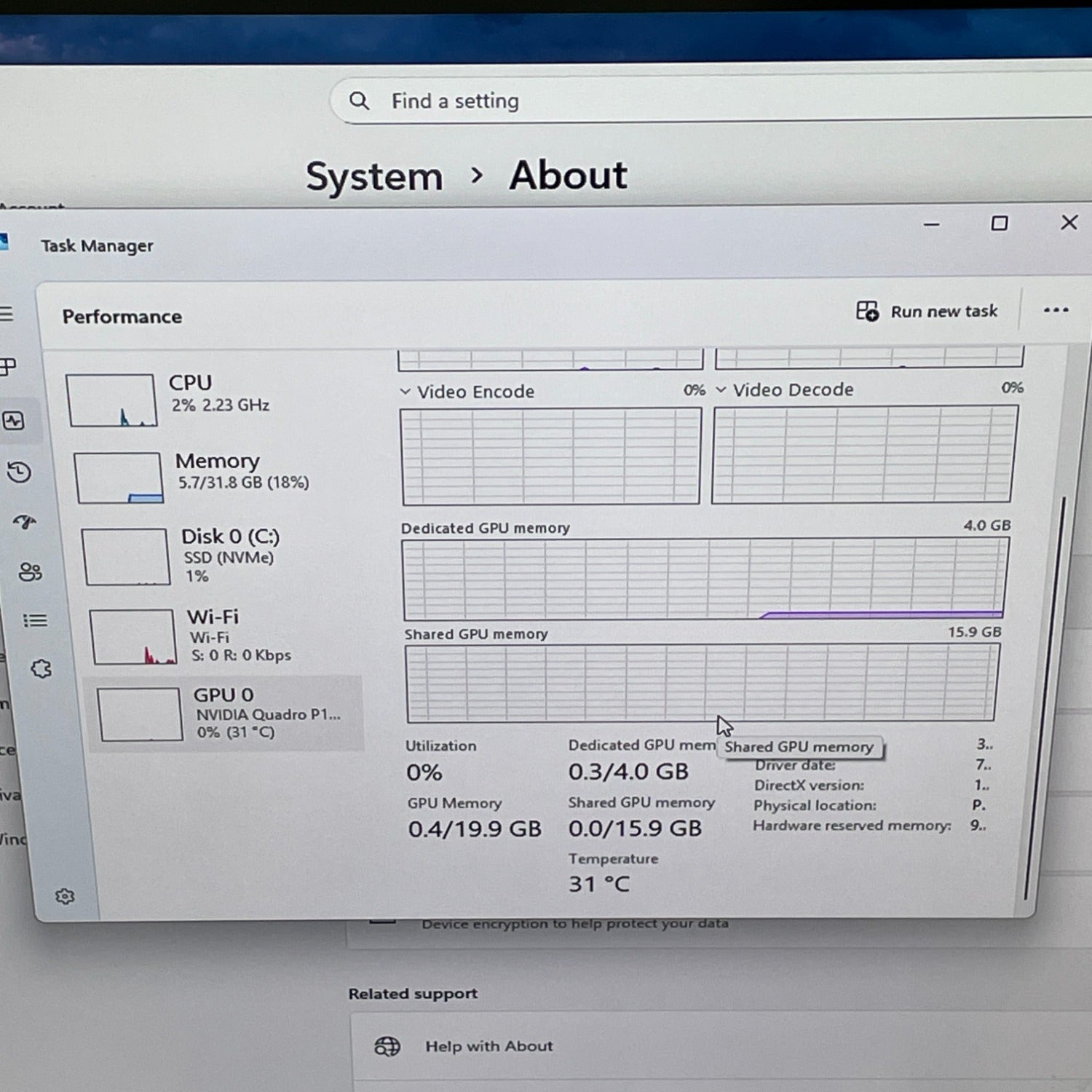The image size is (1092, 1092).
Task: Select the Performance page sidebar icon
Action: click(14, 421)
